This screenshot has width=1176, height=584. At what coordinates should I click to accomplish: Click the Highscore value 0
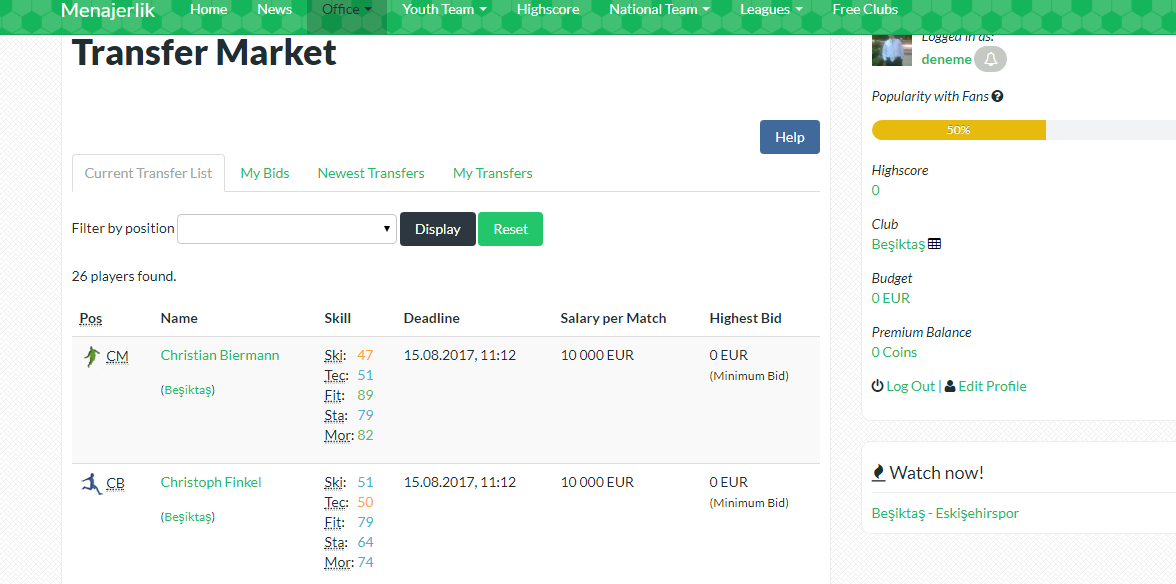pos(875,190)
